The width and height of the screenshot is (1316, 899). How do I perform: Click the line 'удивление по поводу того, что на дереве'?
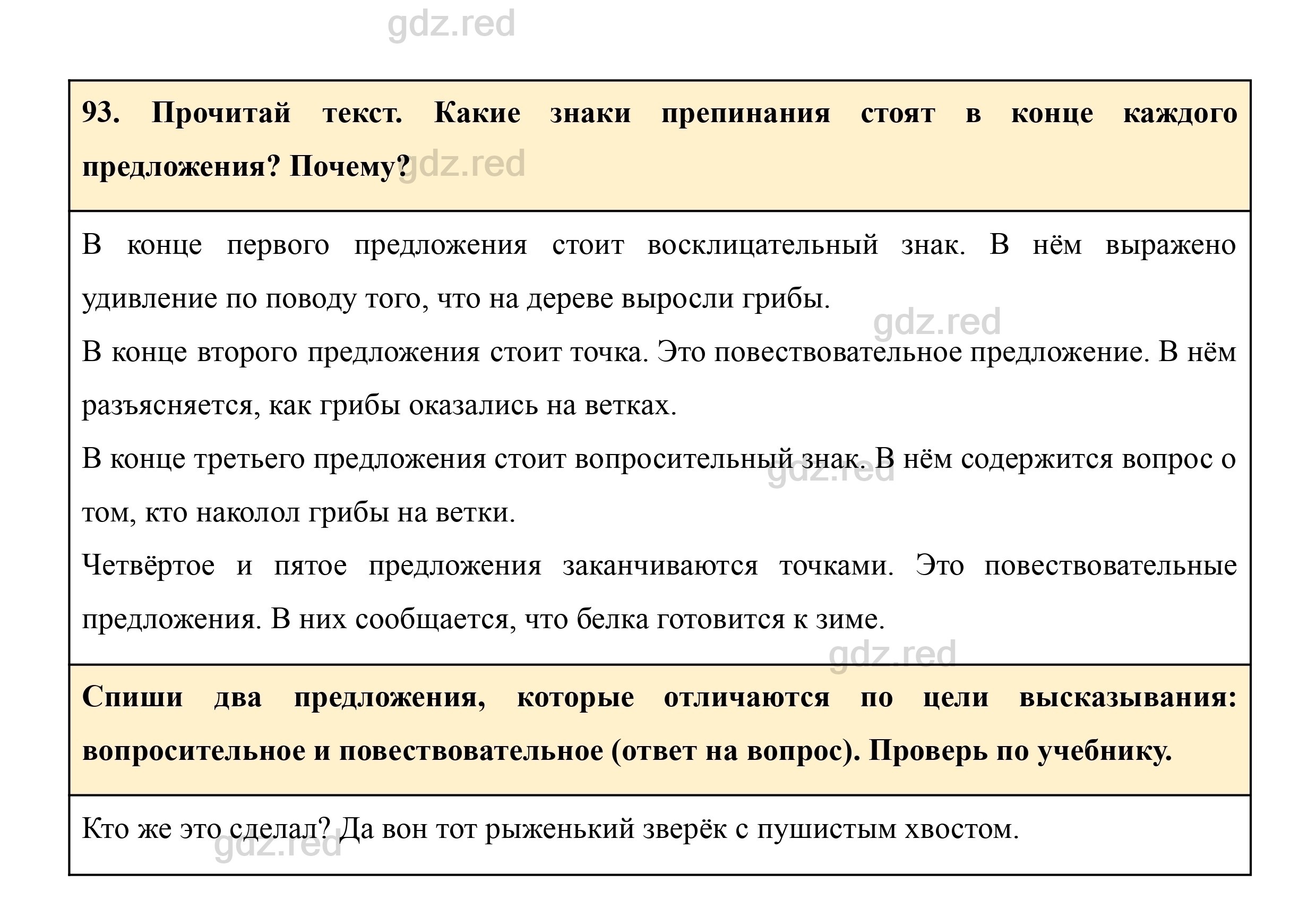(456, 299)
